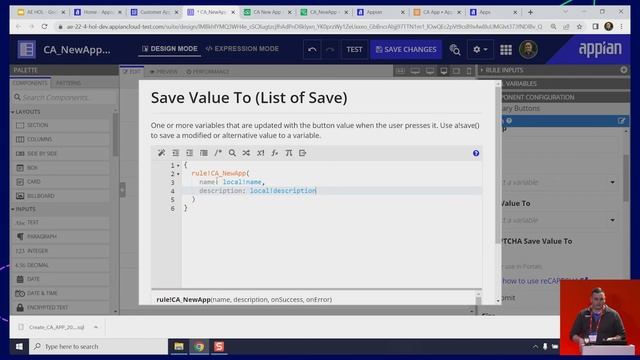This screenshot has height=360, width=640.
Task: Click the Windows Start button
Action: coord(19,347)
